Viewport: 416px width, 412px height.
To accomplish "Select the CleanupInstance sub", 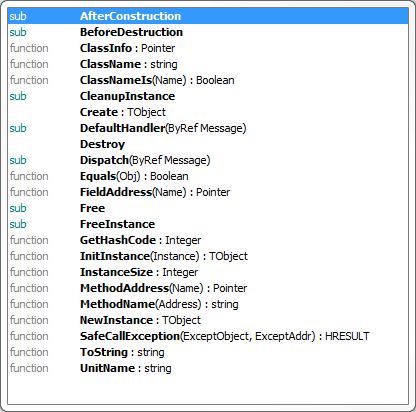I will [x=208, y=96].
